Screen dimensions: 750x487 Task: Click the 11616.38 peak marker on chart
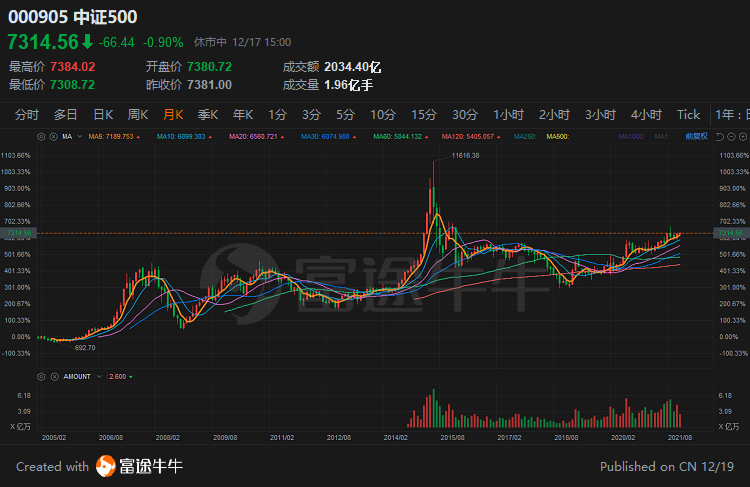coord(465,155)
